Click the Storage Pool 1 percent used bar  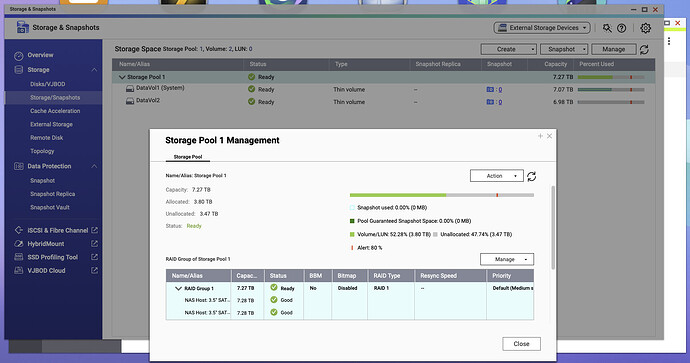[x=611, y=77]
